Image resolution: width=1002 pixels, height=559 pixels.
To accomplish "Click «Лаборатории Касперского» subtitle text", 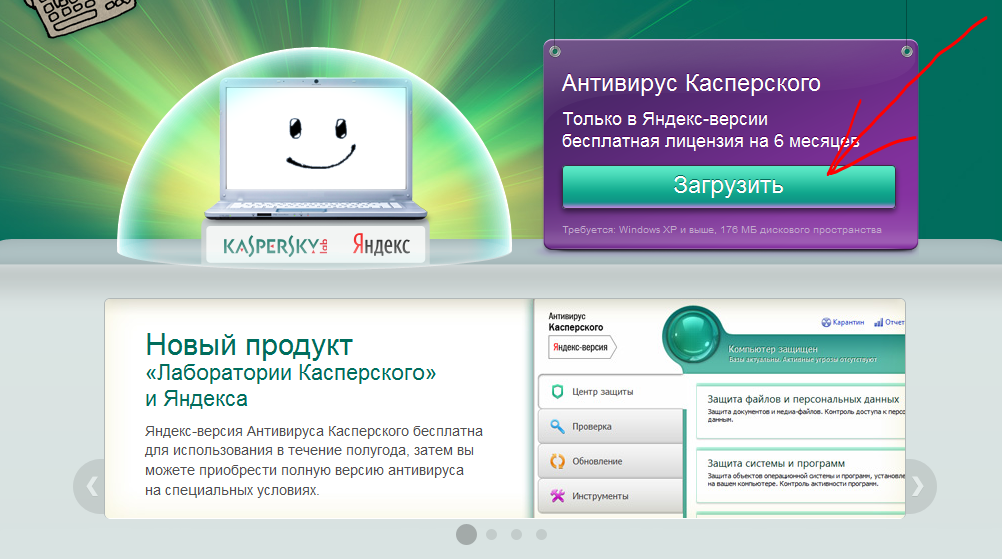I will (291, 372).
